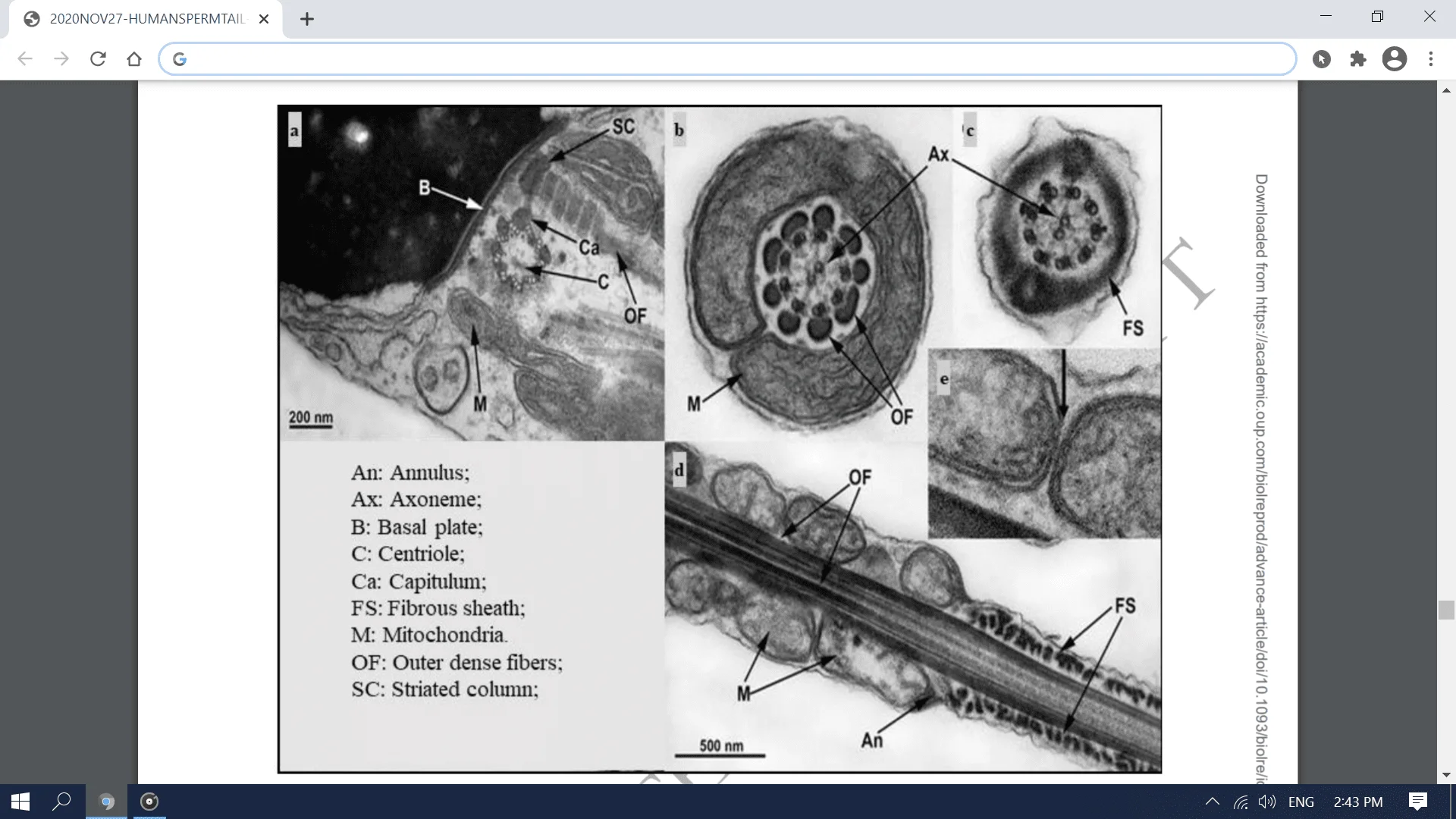Screen dimensions: 1456x819
Task: Click the panel b cross-section image
Action: click(x=808, y=274)
